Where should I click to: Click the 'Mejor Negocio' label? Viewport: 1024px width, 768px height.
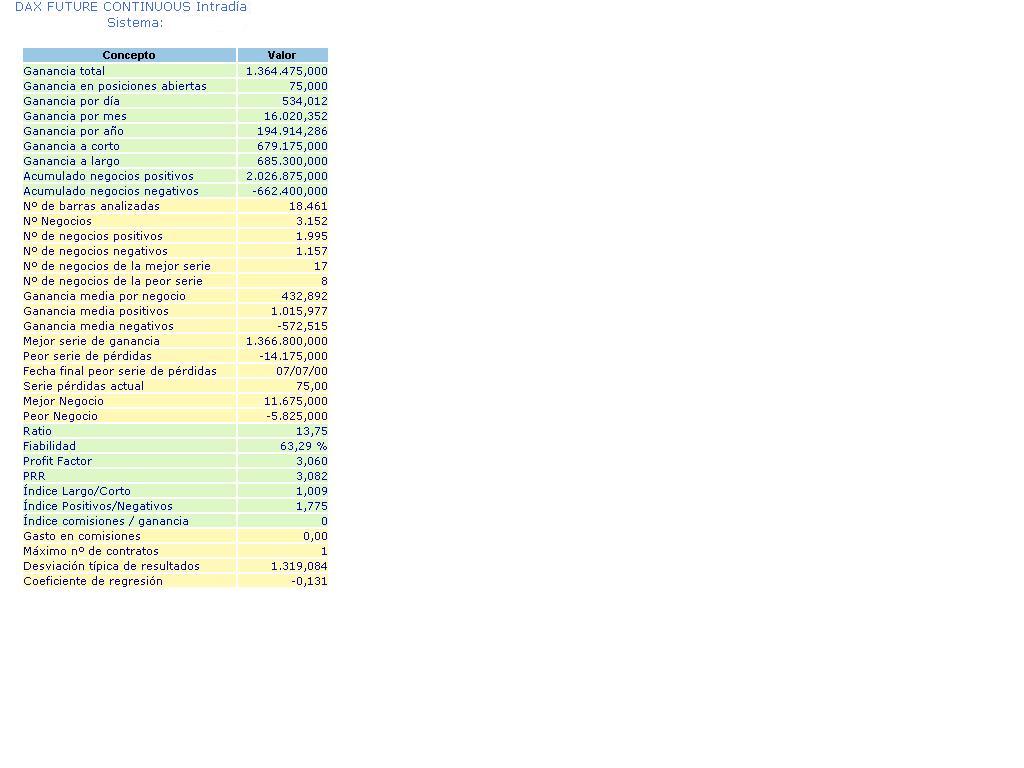point(63,402)
